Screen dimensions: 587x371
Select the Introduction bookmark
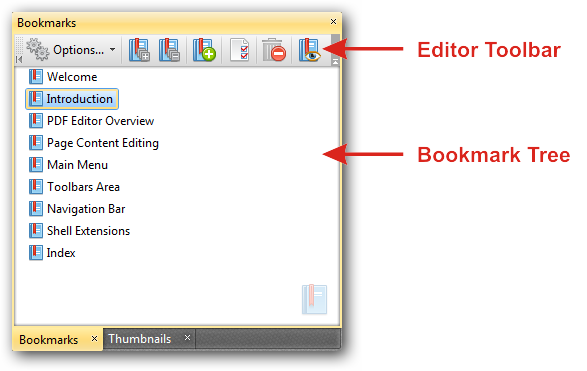[72, 99]
